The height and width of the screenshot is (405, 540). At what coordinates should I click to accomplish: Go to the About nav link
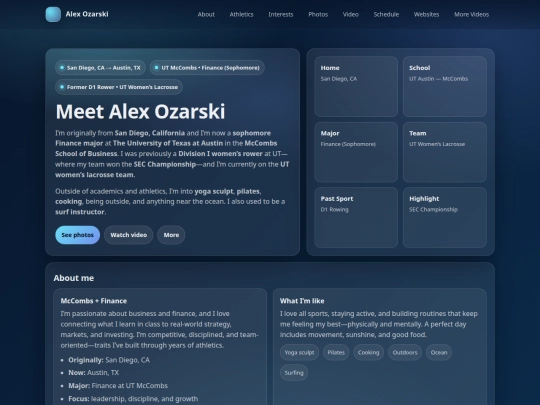pos(206,14)
